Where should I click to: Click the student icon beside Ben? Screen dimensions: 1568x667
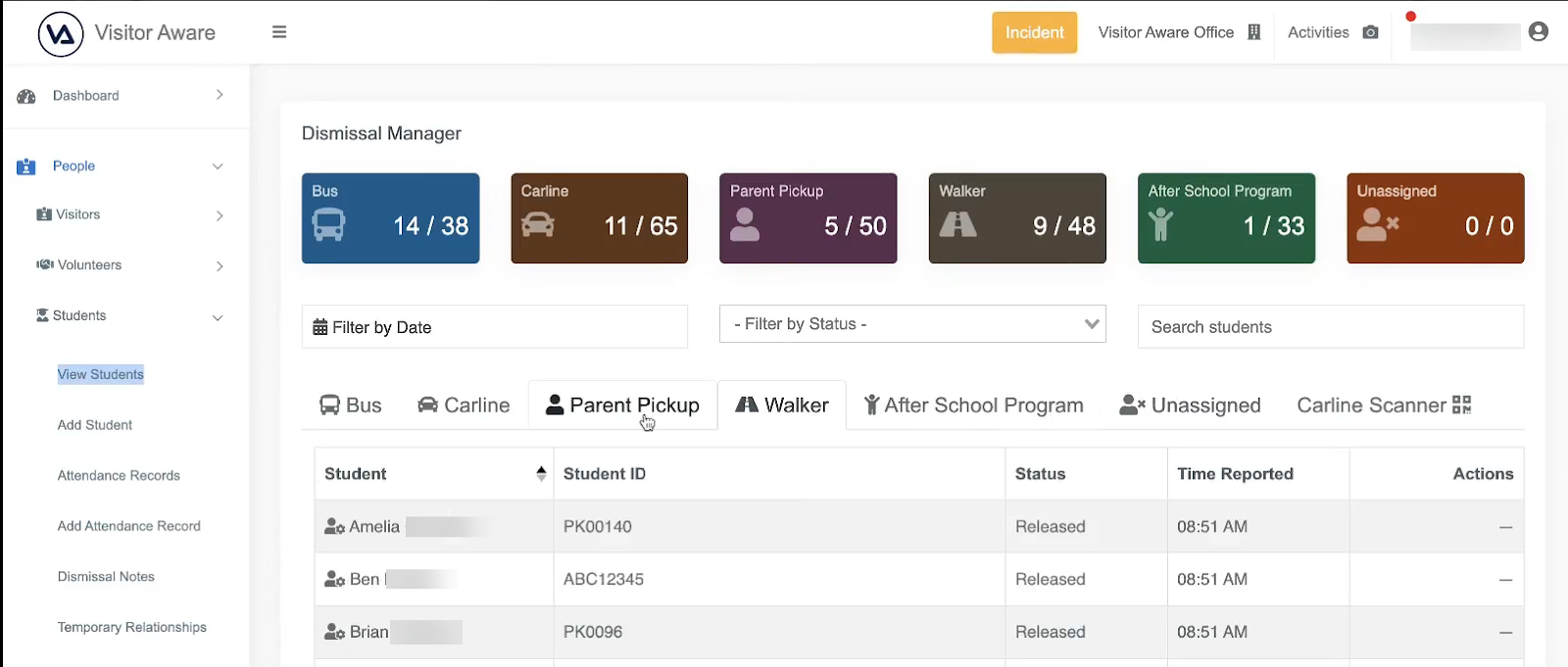point(334,580)
